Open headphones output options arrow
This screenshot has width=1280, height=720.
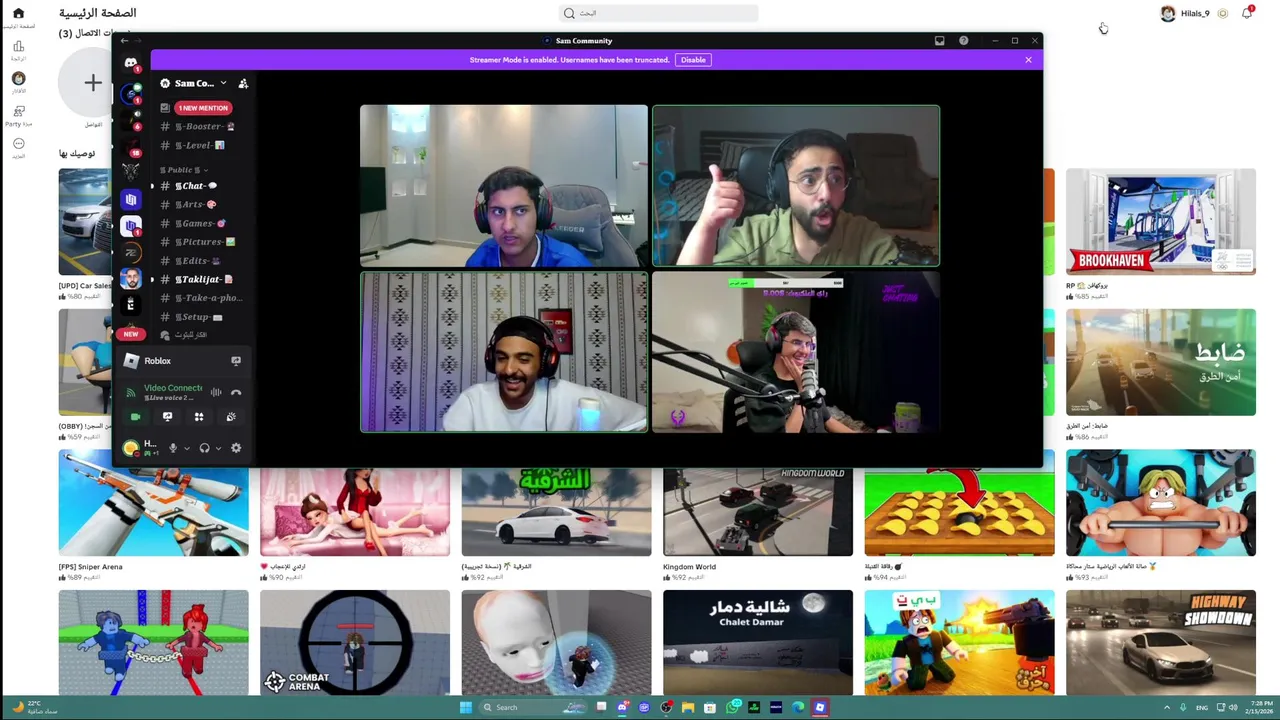(x=218, y=448)
